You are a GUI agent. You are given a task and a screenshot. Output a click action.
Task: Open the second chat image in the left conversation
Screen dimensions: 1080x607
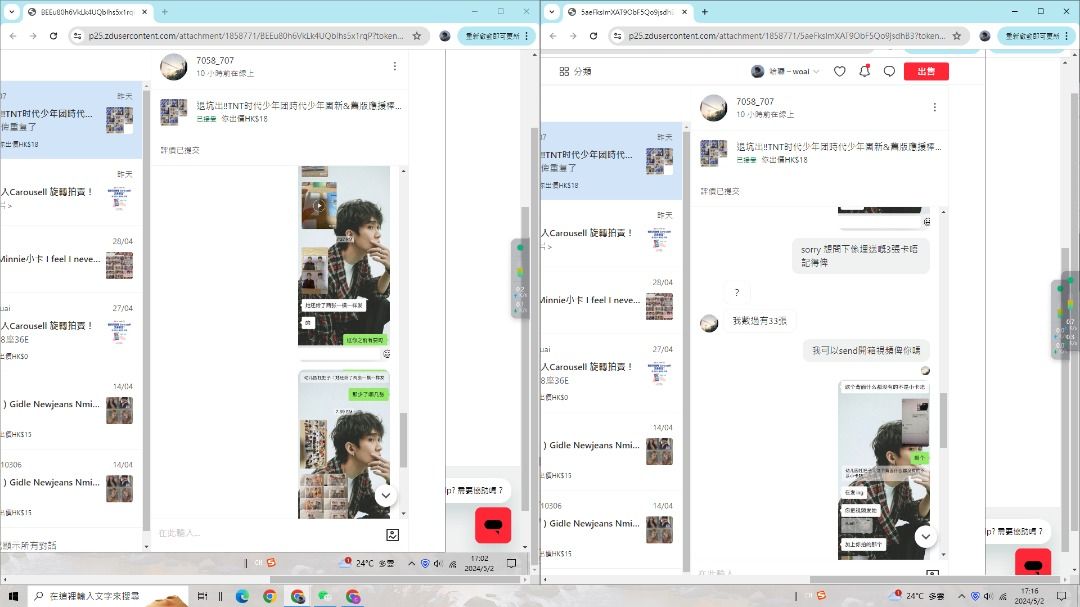click(x=344, y=444)
